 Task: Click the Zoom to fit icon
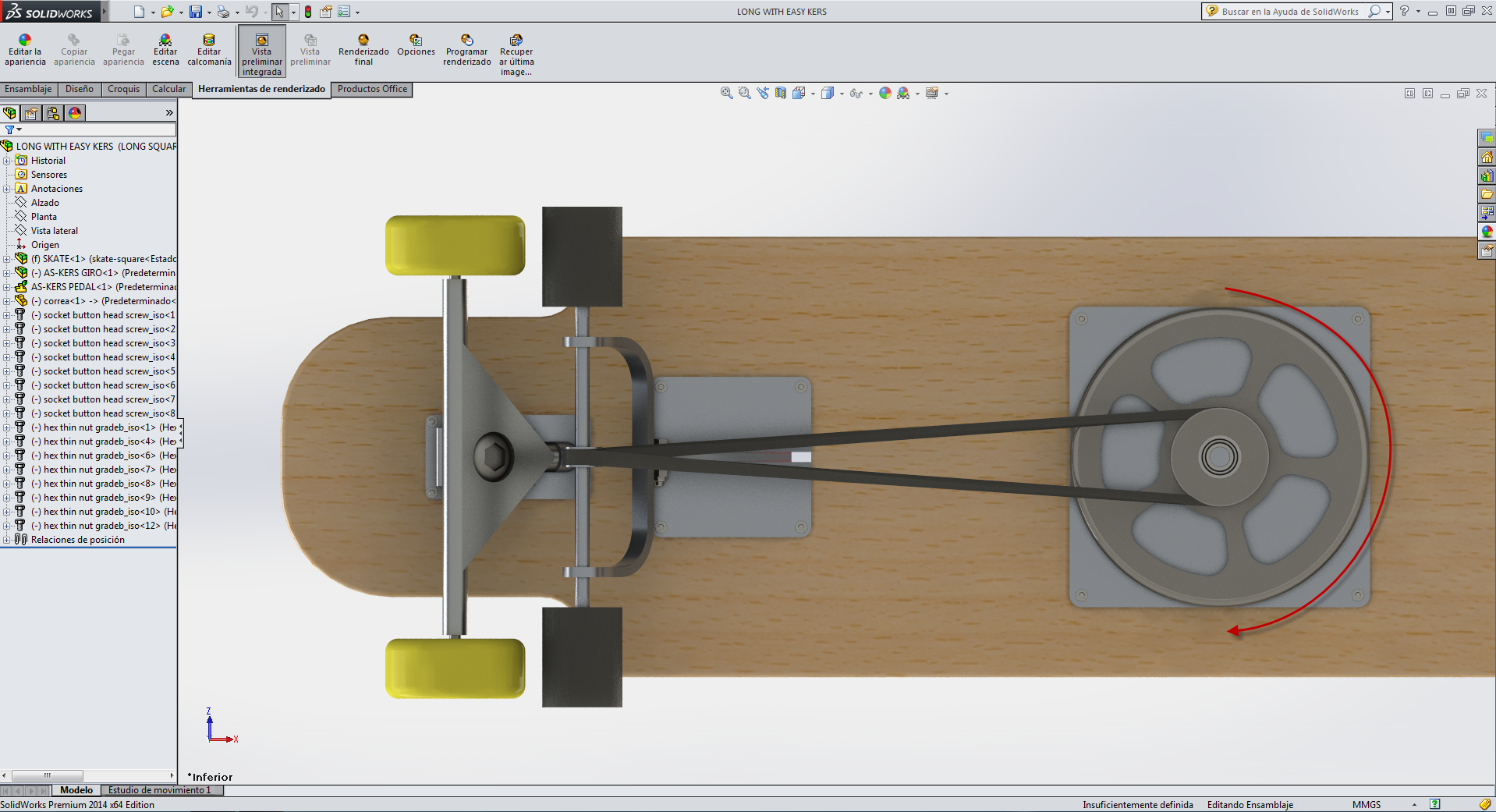[x=726, y=93]
